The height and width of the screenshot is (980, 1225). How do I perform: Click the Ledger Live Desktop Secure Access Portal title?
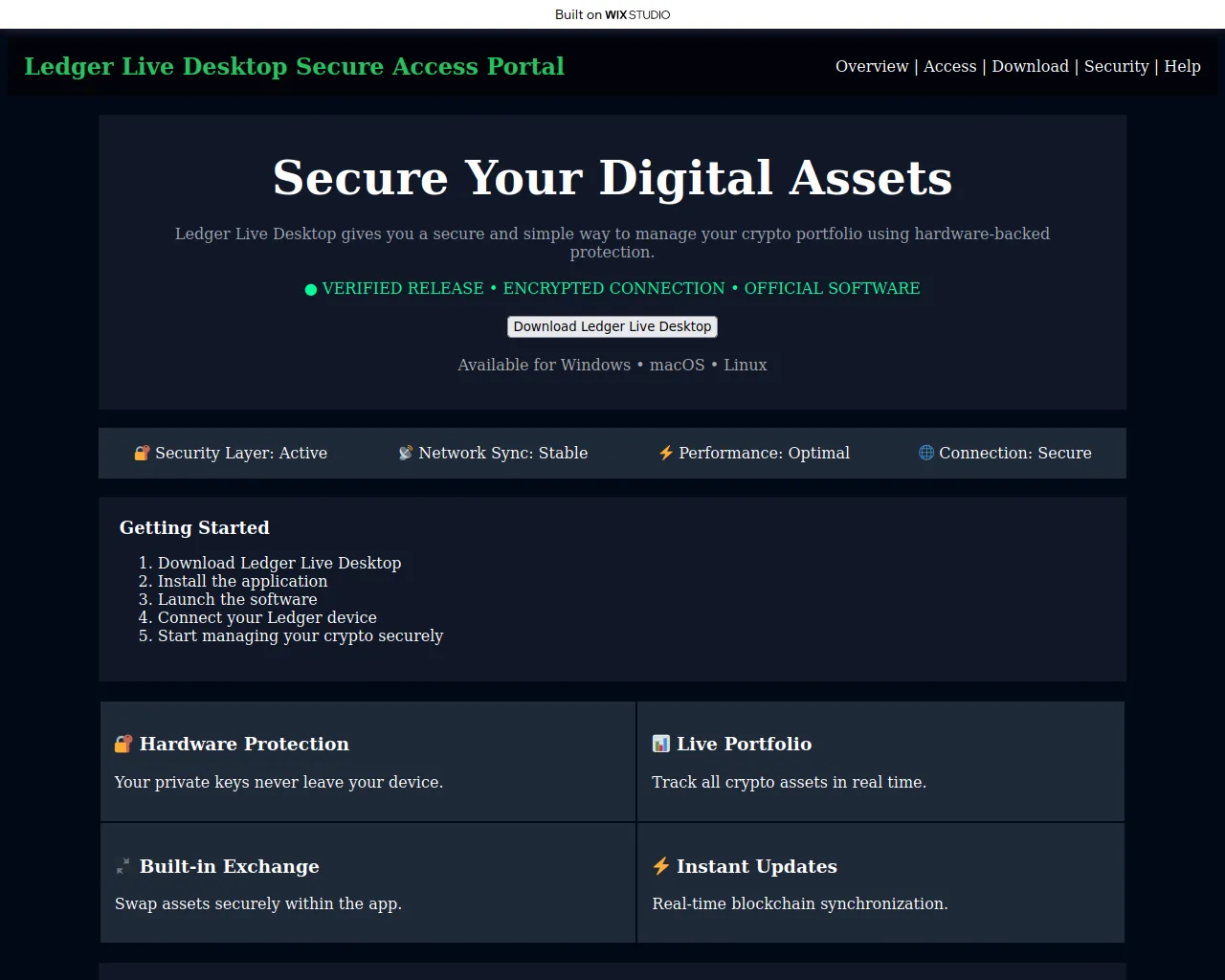(295, 66)
